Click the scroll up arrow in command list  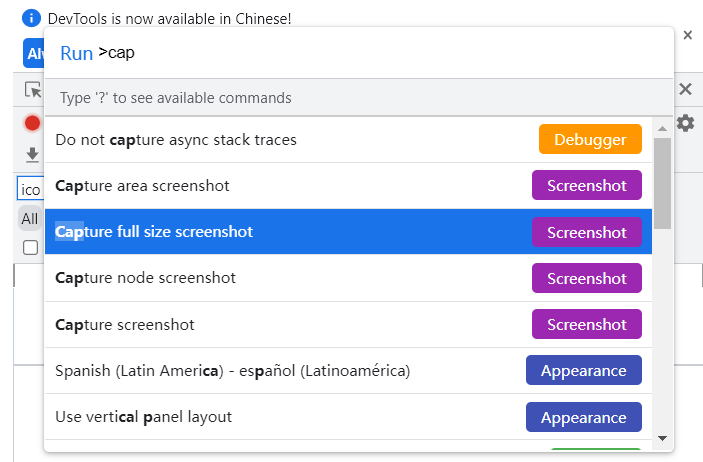(662, 128)
